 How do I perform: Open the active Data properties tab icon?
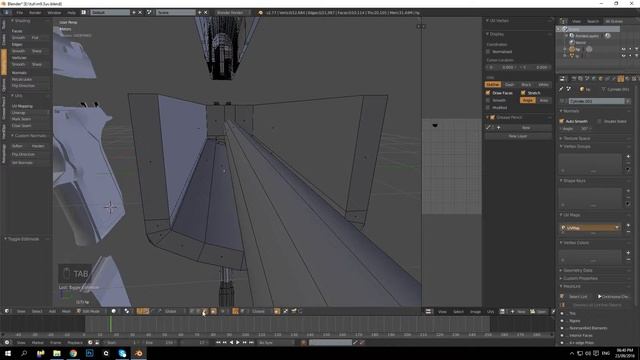[x=620, y=79]
